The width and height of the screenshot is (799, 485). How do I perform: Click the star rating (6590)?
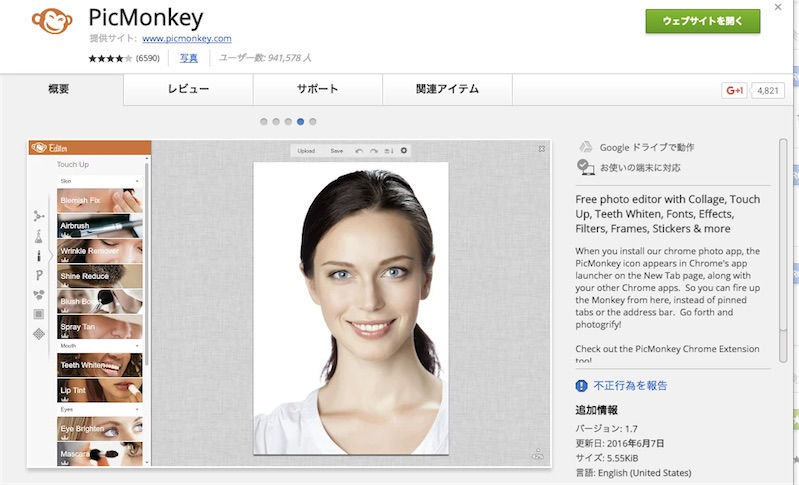point(124,58)
